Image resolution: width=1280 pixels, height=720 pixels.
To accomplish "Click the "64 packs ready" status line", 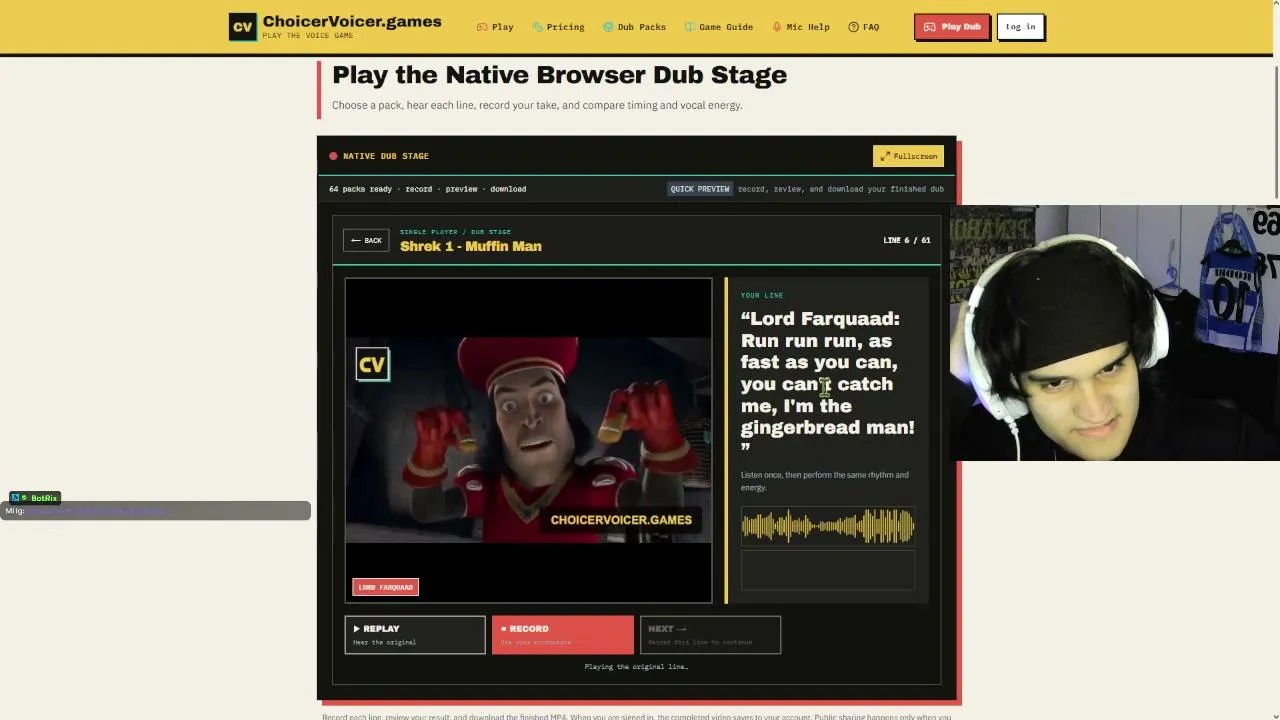I will click(x=427, y=189).
